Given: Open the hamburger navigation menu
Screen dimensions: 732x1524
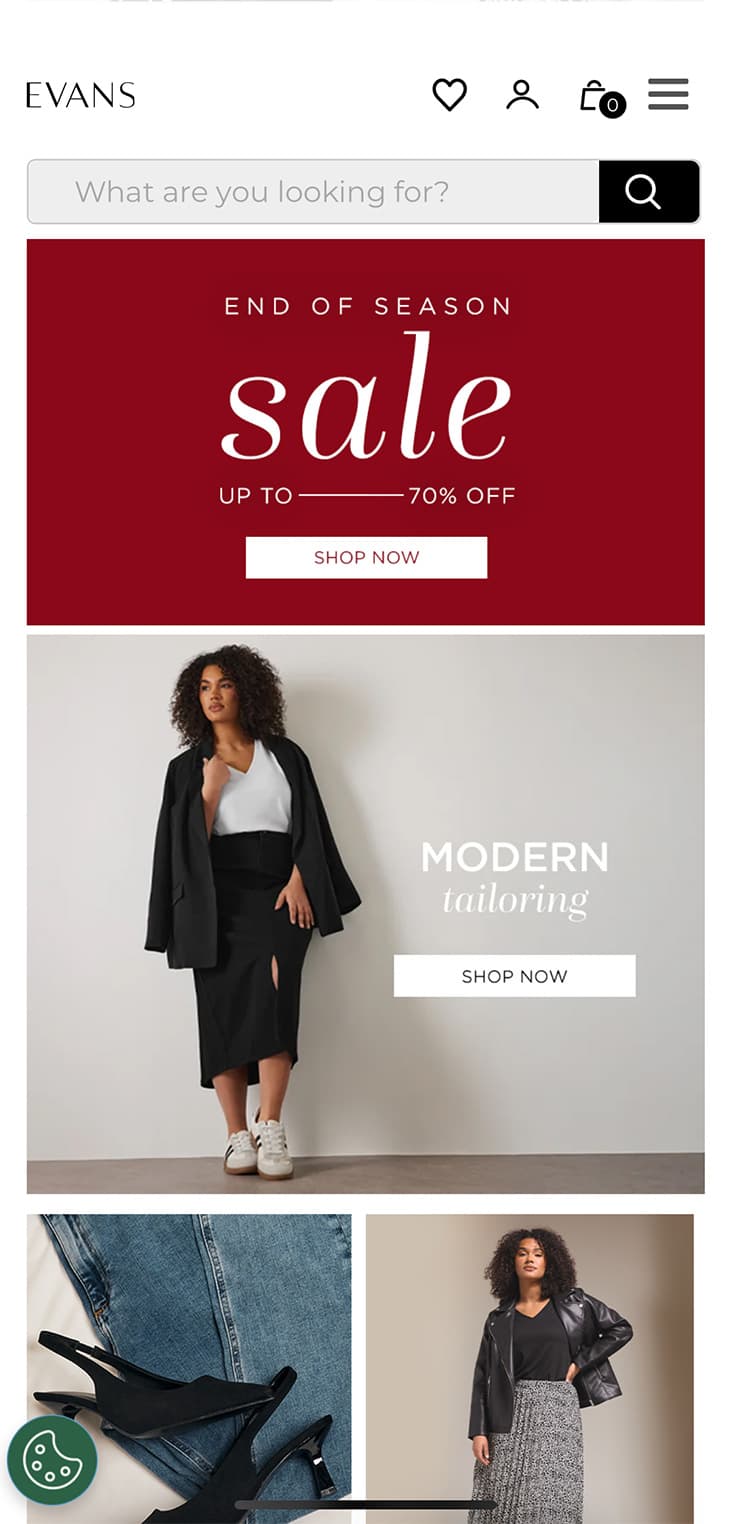Looking at the screenshot, I should click(x=668, y=95).
